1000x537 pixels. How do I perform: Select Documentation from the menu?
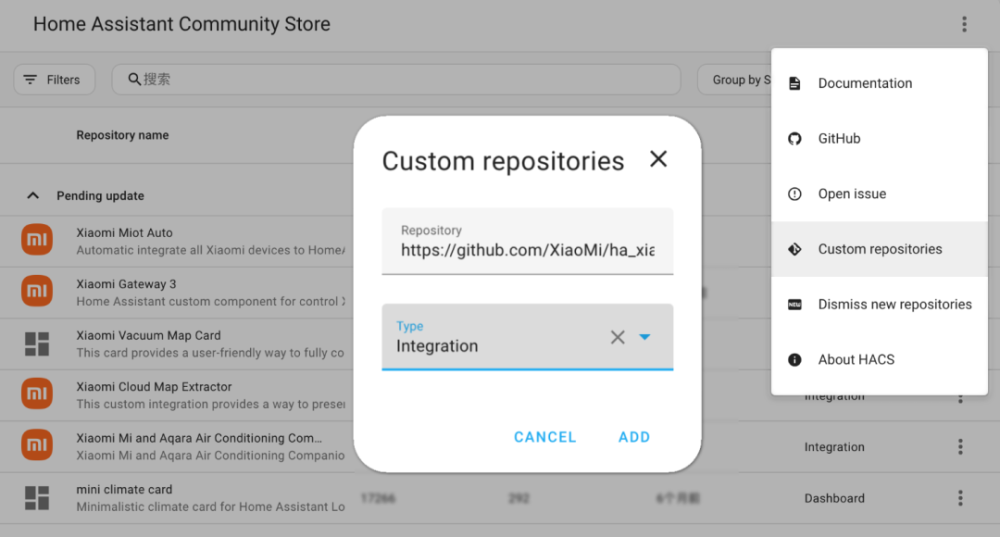[879, 84]
